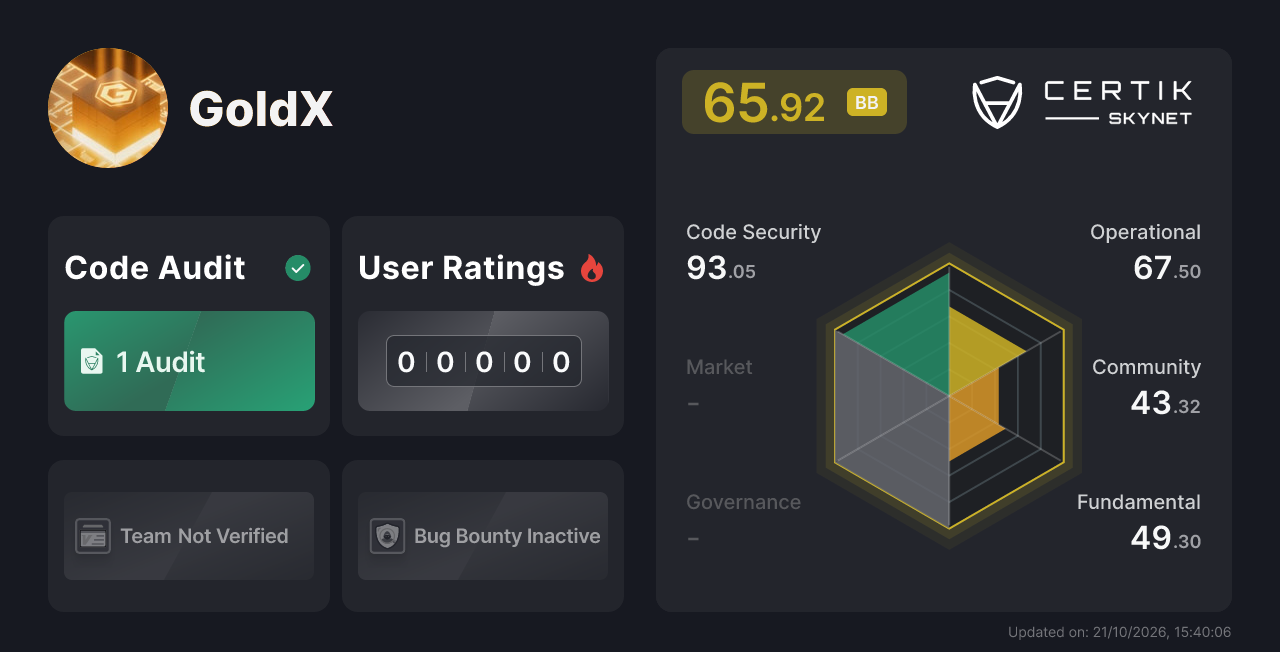Click the Team Not Verified badge
1280x652 pixels.
coord(189,536)
